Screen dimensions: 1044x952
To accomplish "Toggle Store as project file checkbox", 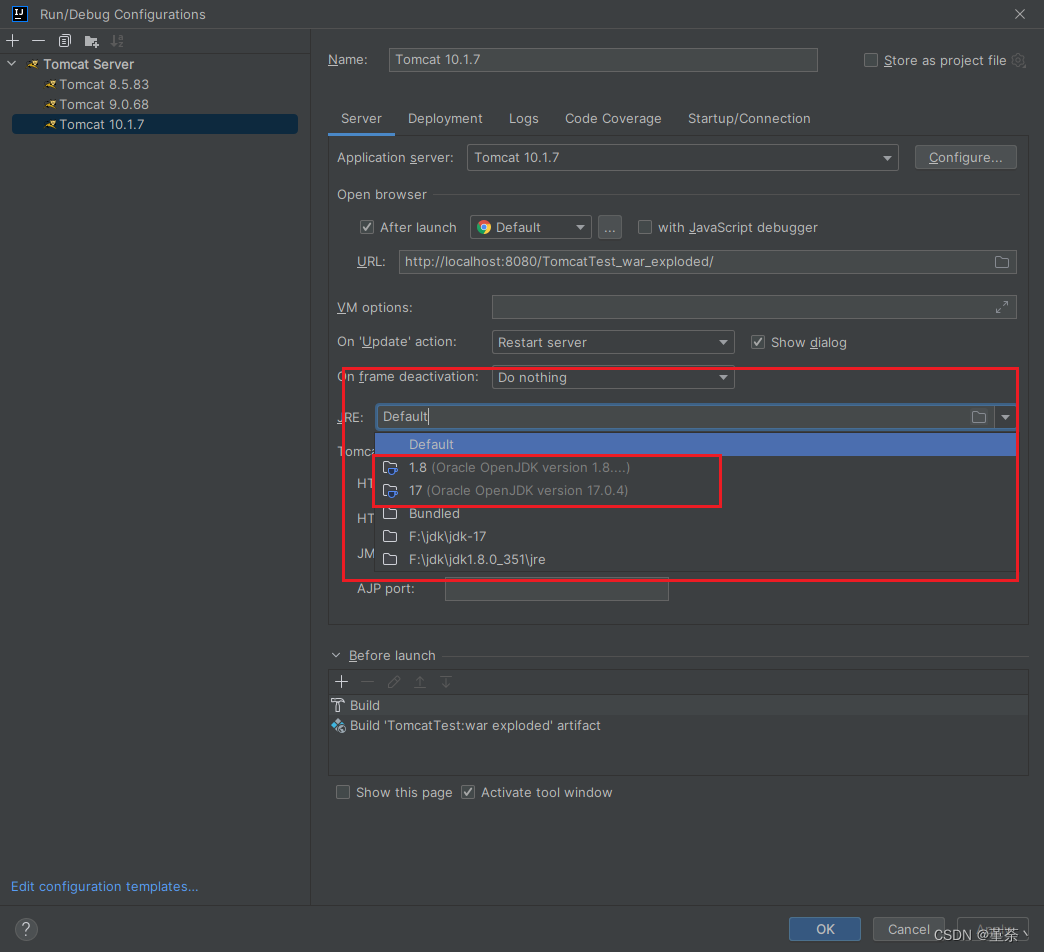I will (871, 61).
